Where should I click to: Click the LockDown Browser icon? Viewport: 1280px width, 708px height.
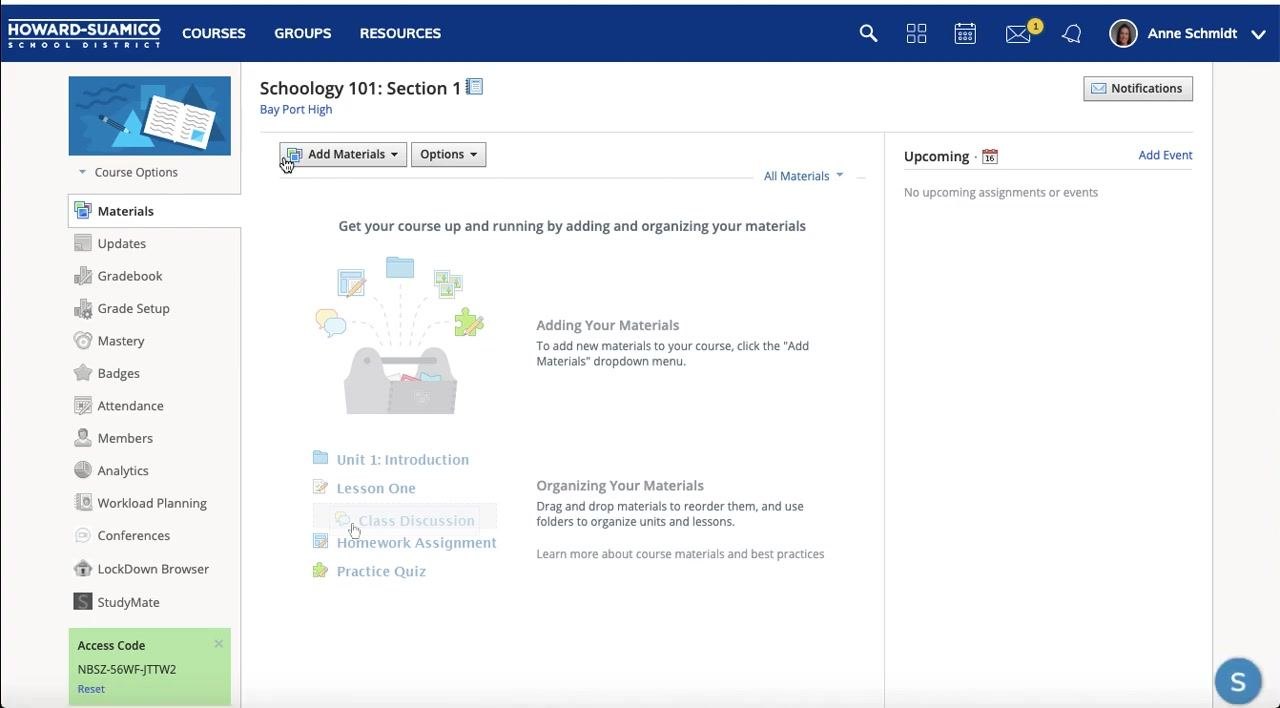pos(83,568)
